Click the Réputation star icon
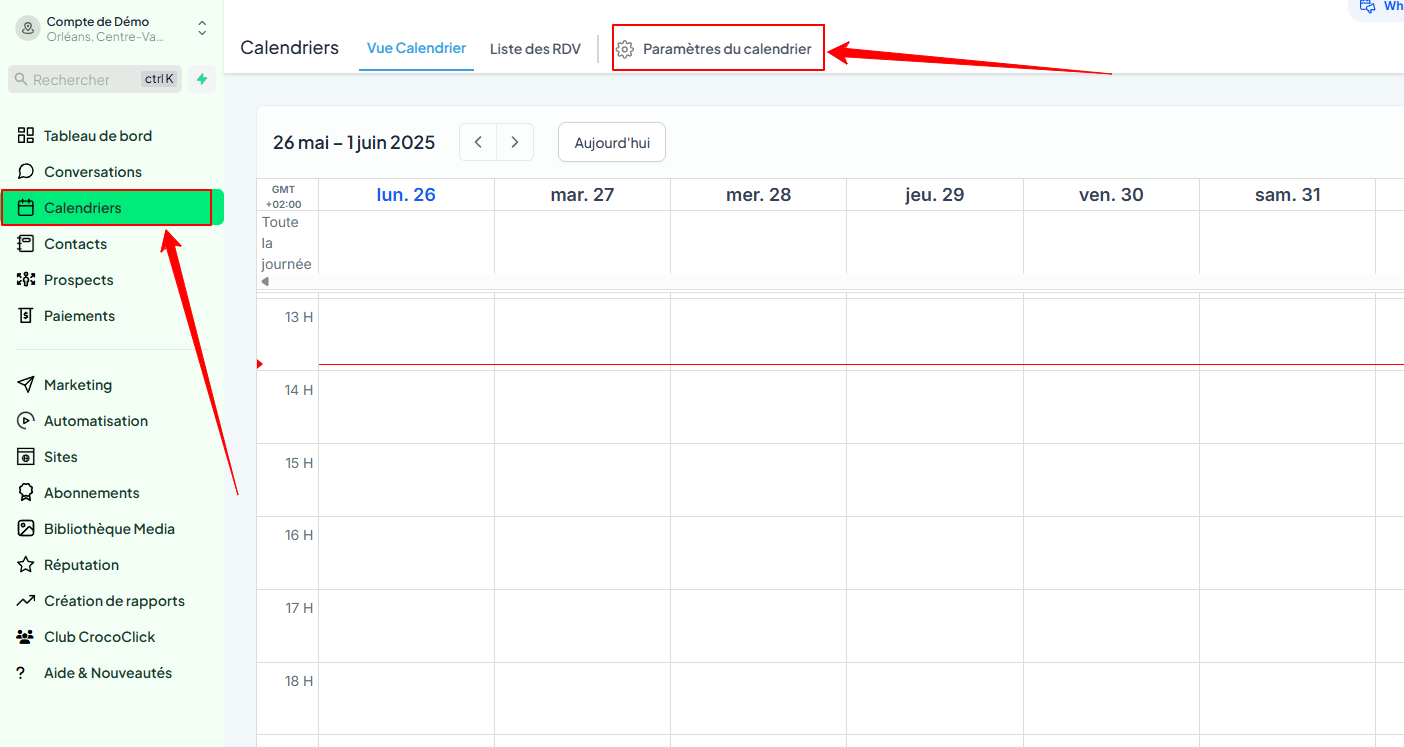Image resolution: width=1404 pixels, height=747 pixels. pyautogui.click(x=26, y=565)
